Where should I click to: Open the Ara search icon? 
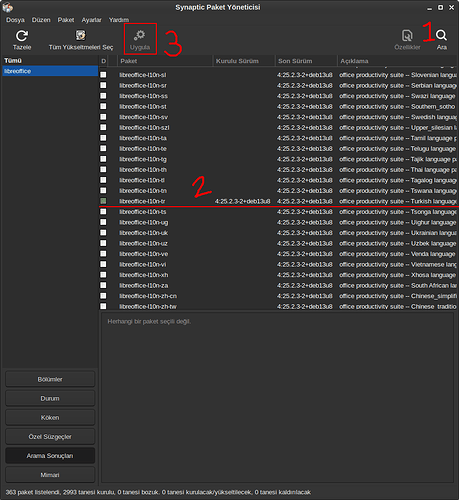tap(441, 35)
